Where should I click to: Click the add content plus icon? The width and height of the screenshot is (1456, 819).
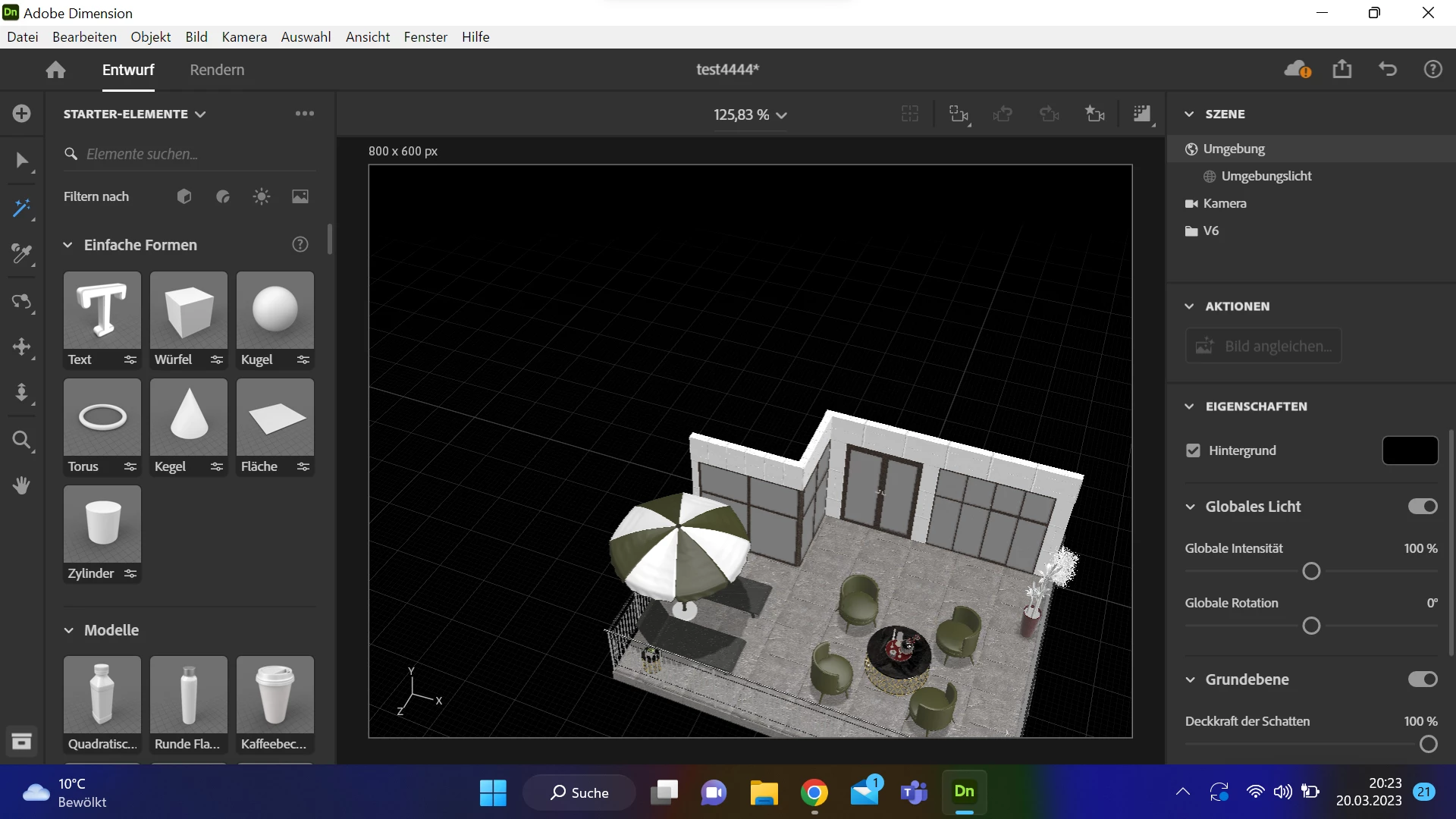[21, 114]
